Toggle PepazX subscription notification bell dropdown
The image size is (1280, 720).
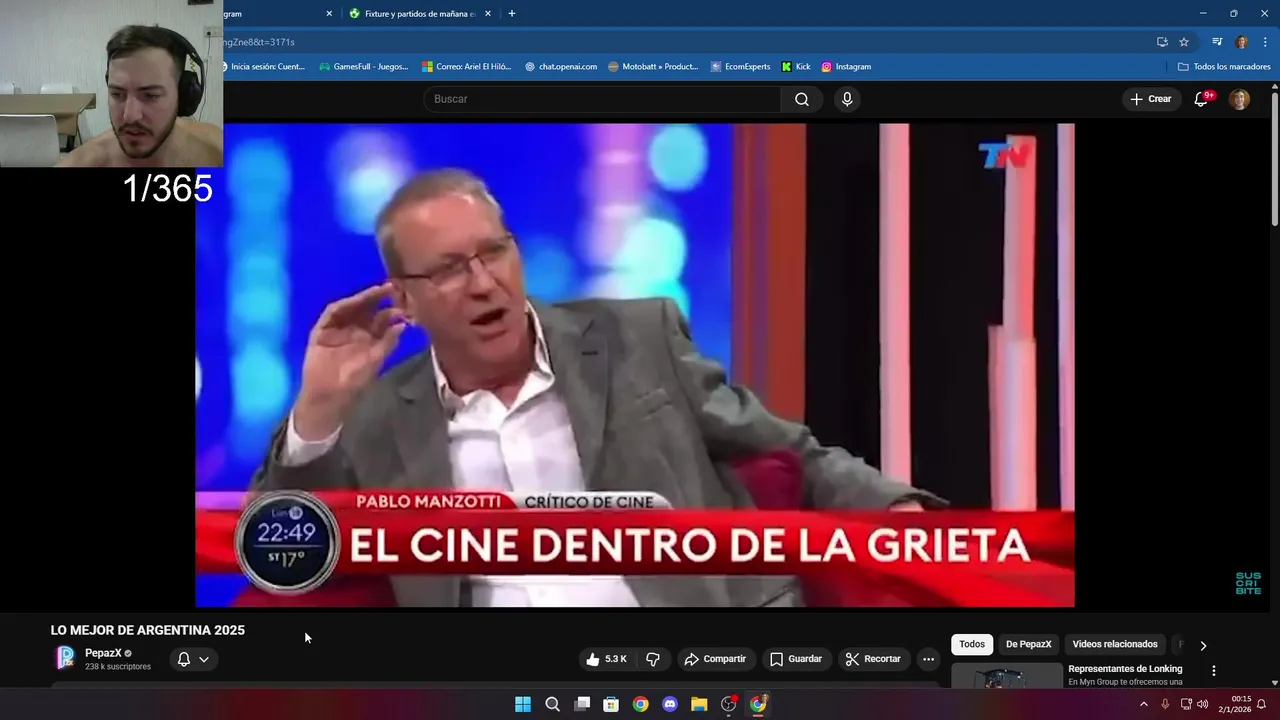(x=193, y=659)
